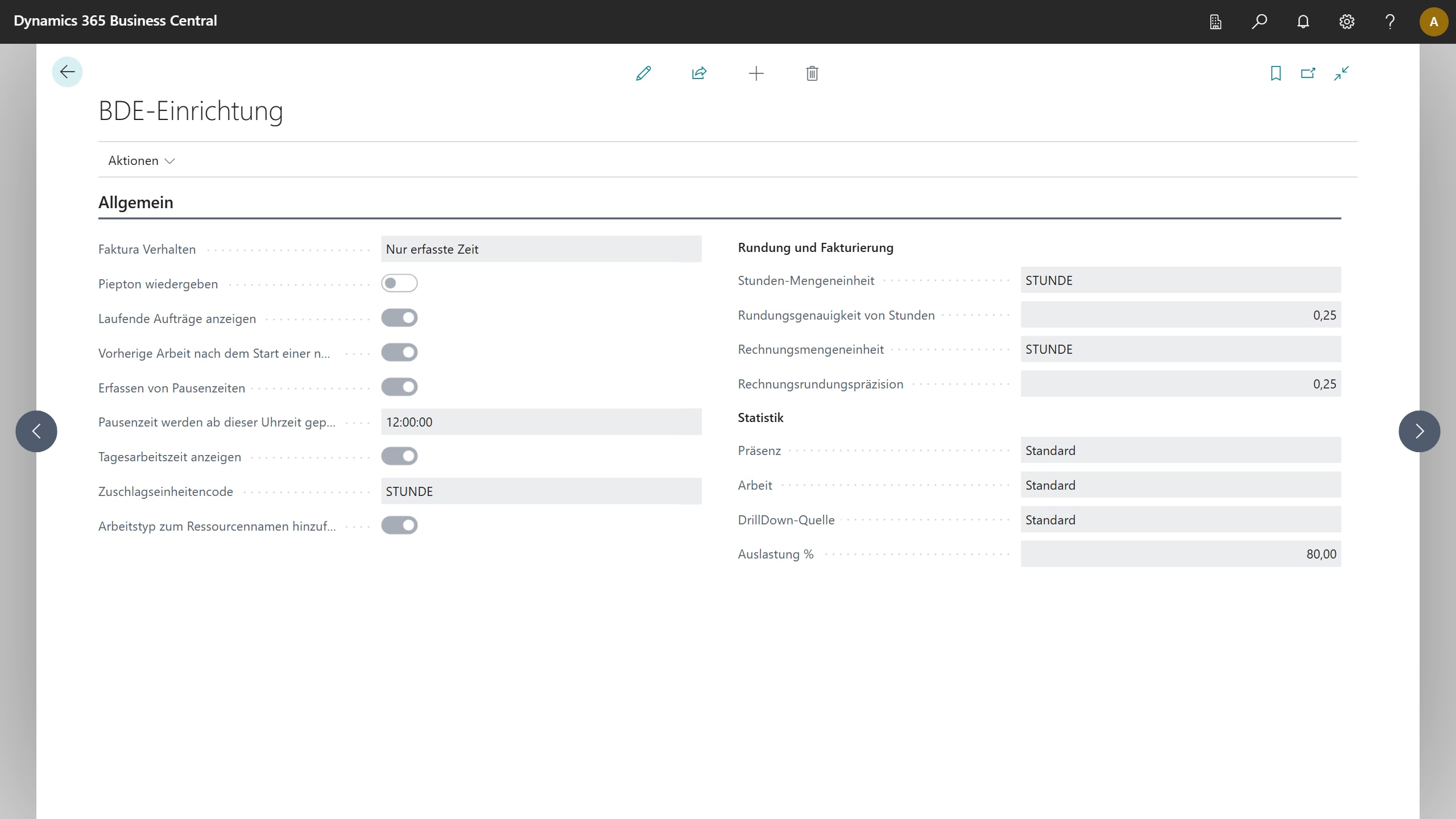Go back using the arrow button
The height and width of the screenshot is (819, 1456).
click(67, 72)
